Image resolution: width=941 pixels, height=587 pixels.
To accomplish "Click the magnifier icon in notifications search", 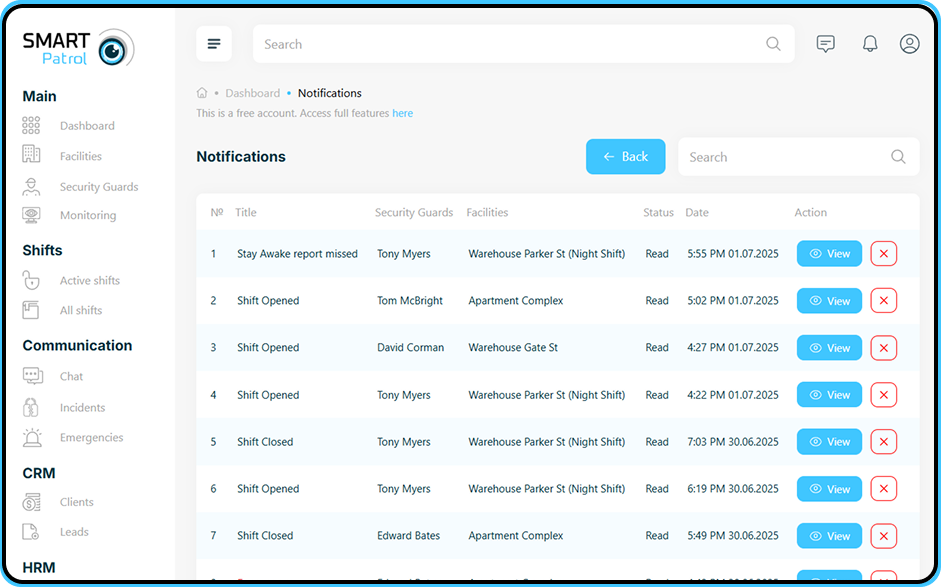I will tap(898, 157).
